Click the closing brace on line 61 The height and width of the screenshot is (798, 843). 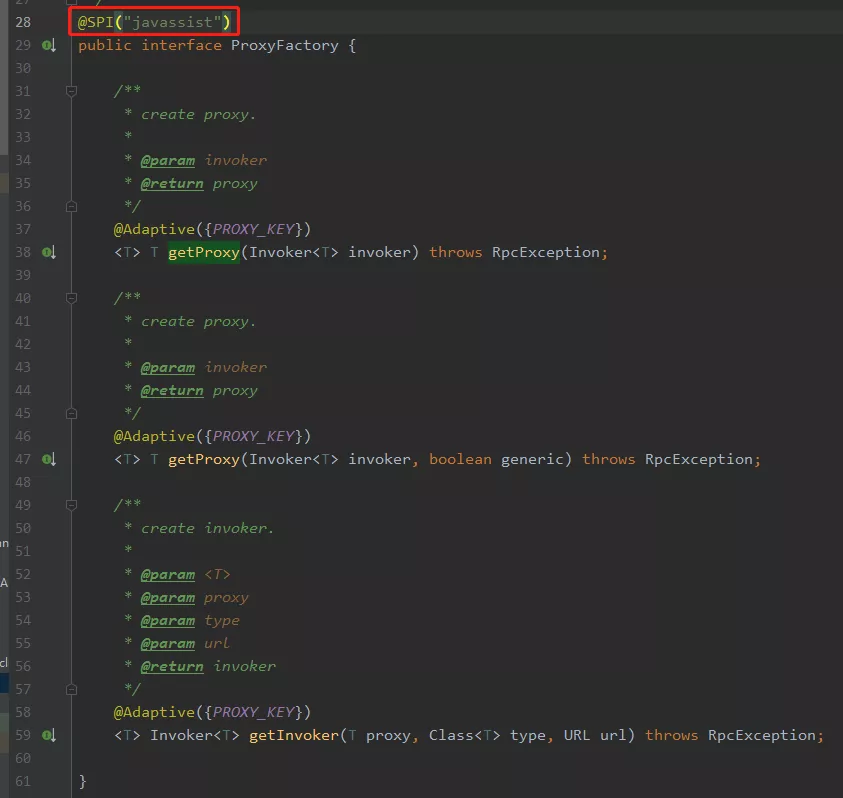click(x=82, y=781)
